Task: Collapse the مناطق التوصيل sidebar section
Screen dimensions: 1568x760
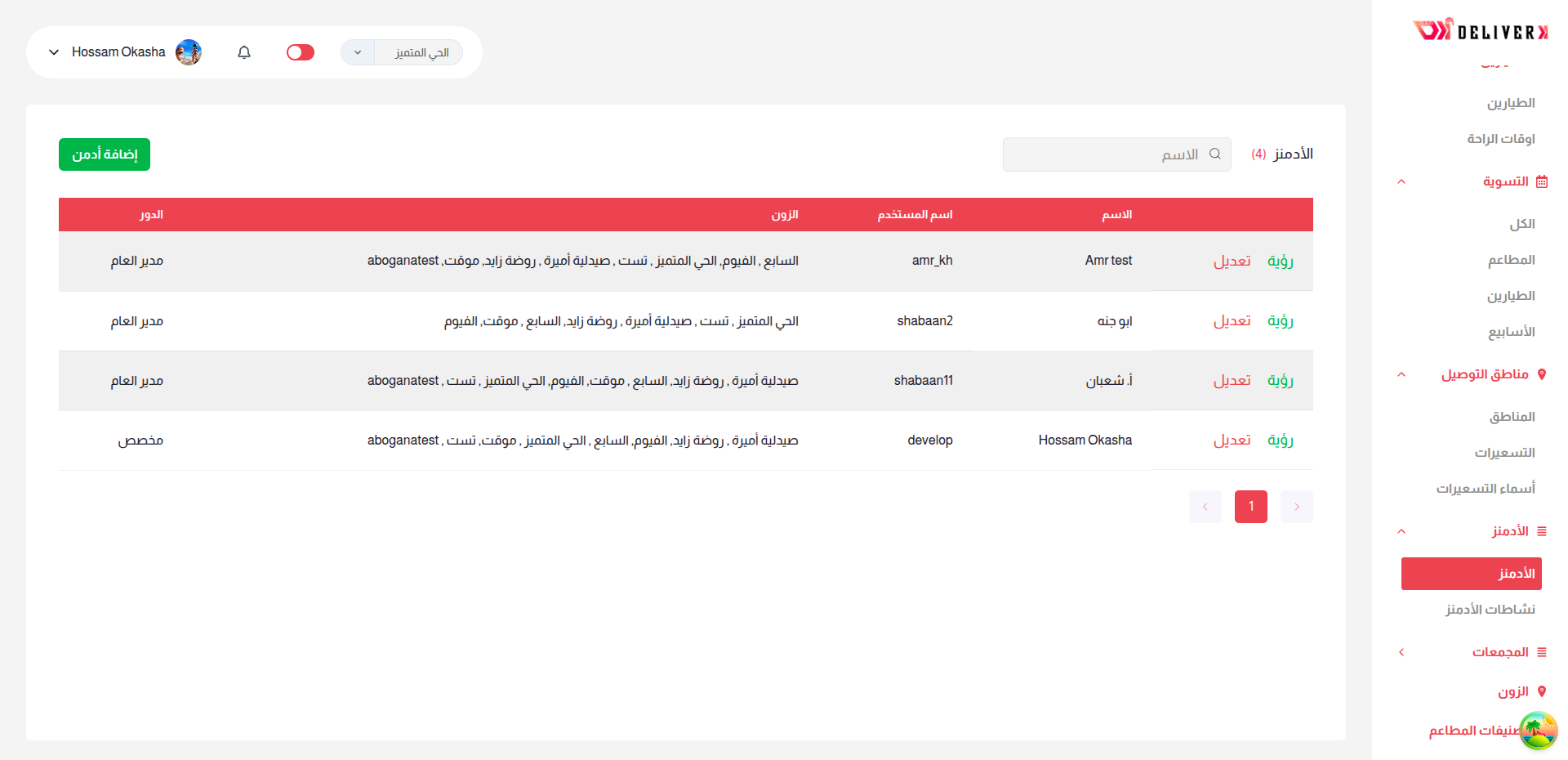Action: click(1401, 374)
